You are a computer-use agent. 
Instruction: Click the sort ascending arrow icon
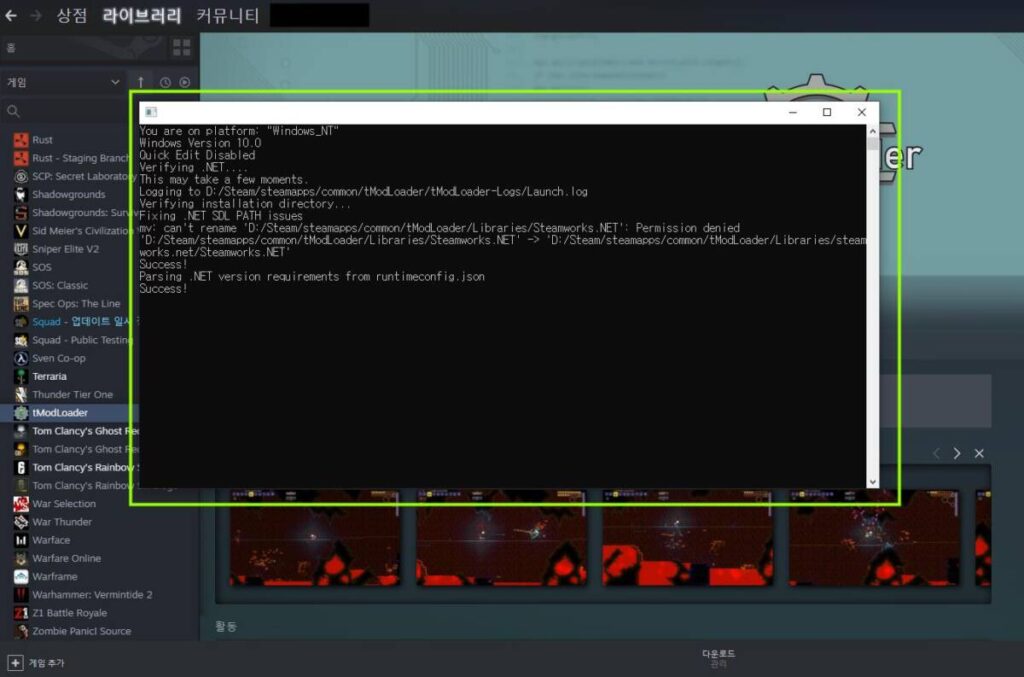pyautogui.click(x=141, y=82)
